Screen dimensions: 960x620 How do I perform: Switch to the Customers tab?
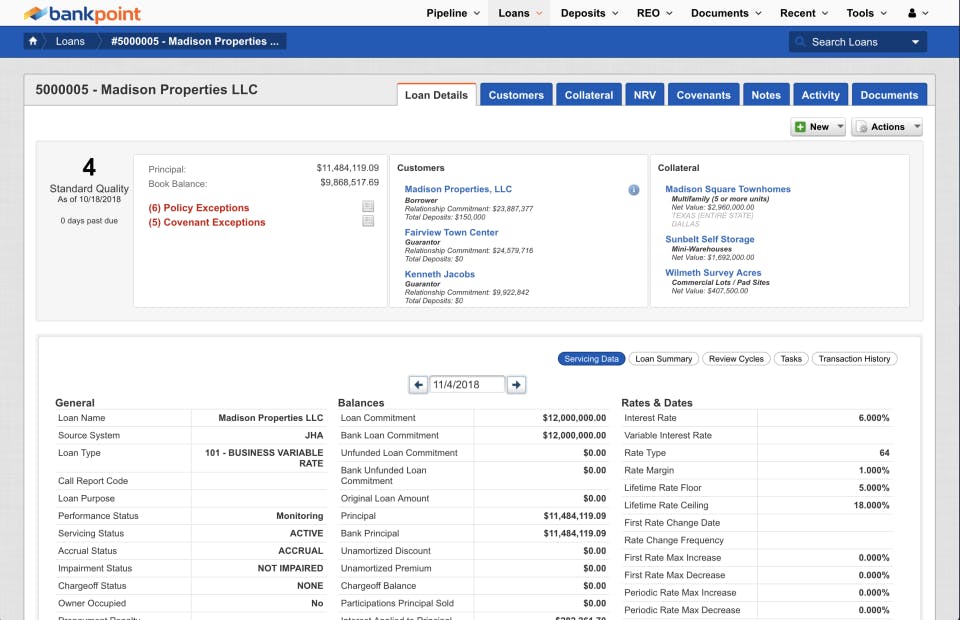pos(516,95)
